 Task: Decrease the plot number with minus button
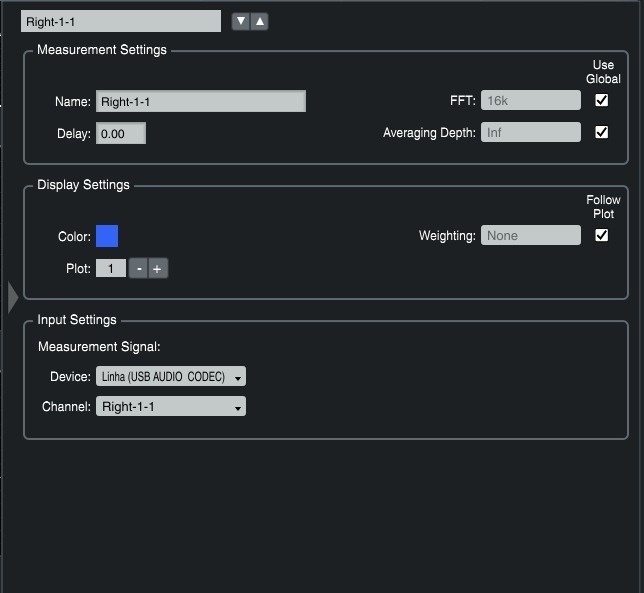[x=139, y=268]
